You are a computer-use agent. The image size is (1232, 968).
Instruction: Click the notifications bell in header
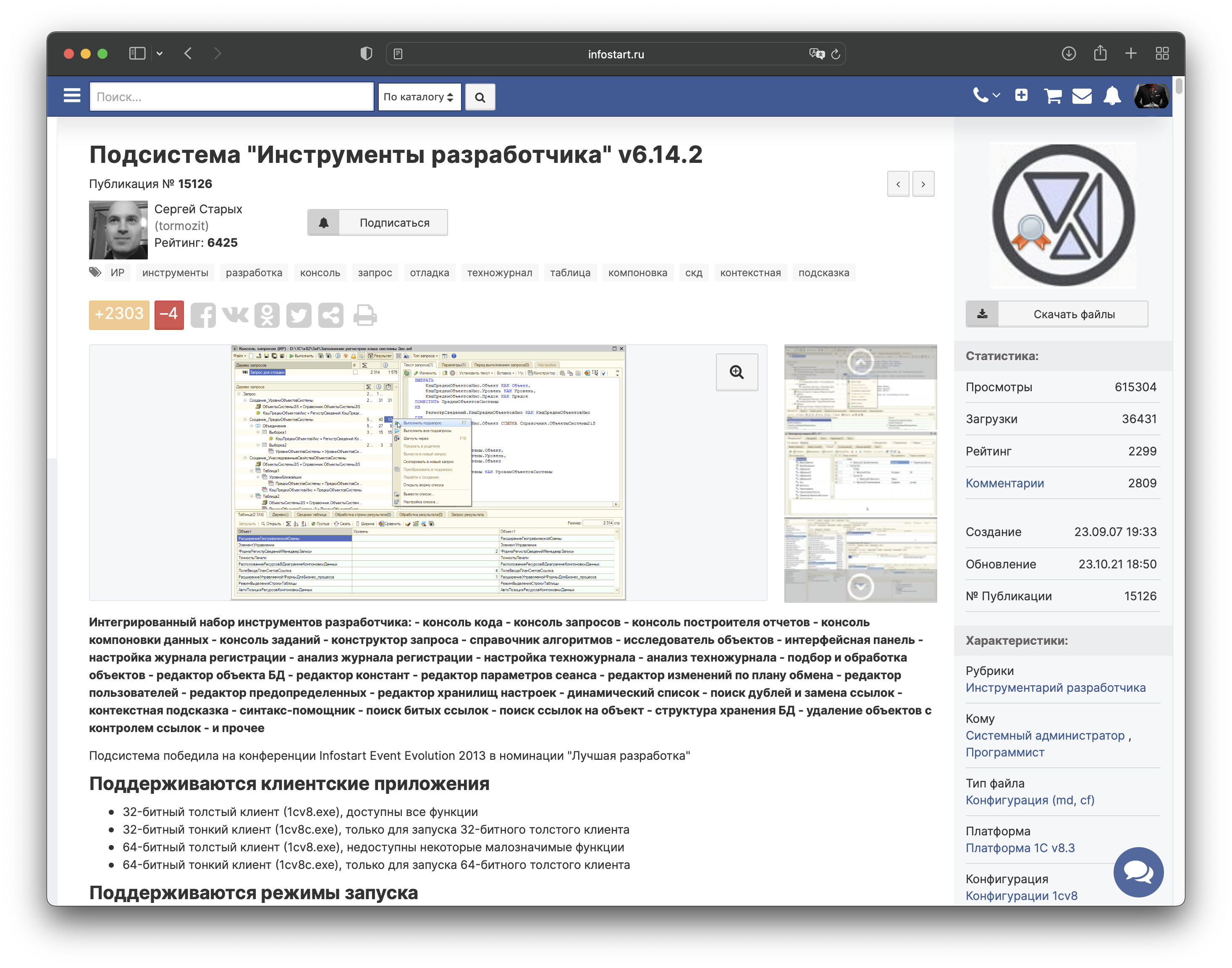pos(1112,96)
